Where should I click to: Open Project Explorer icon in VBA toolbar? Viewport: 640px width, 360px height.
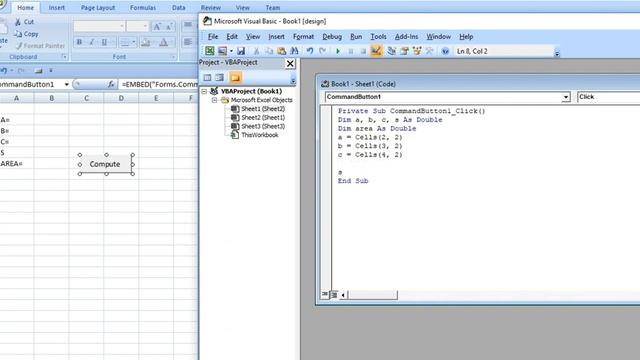391,51
